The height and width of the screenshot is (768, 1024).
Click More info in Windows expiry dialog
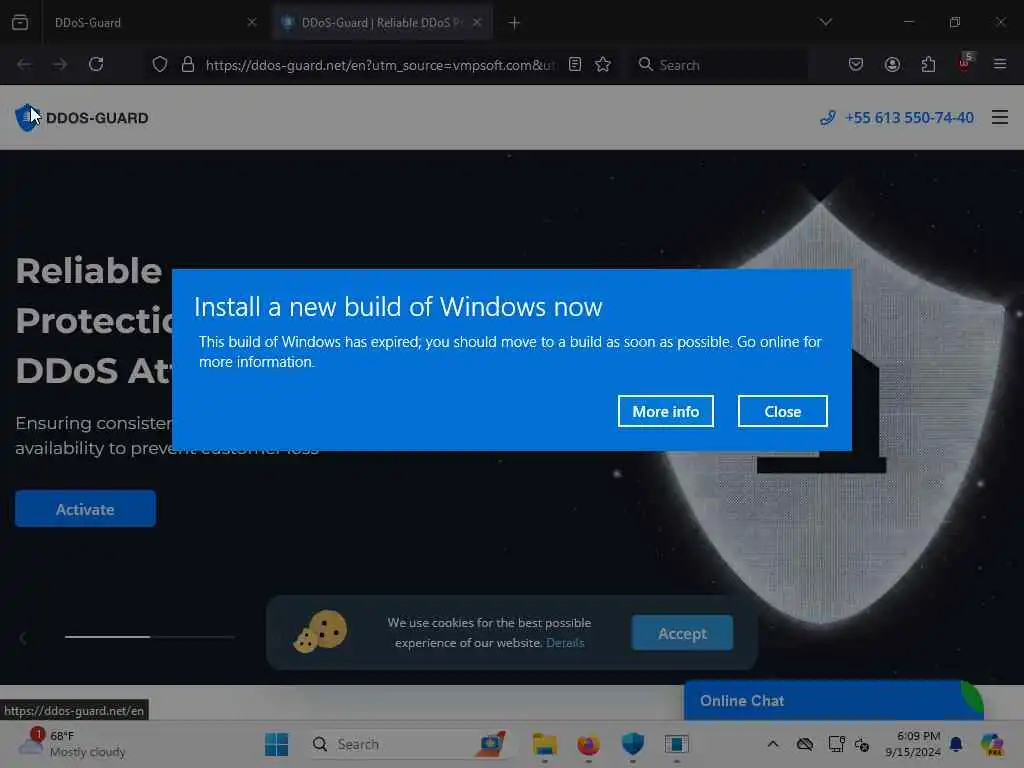[x=665, y=411]
